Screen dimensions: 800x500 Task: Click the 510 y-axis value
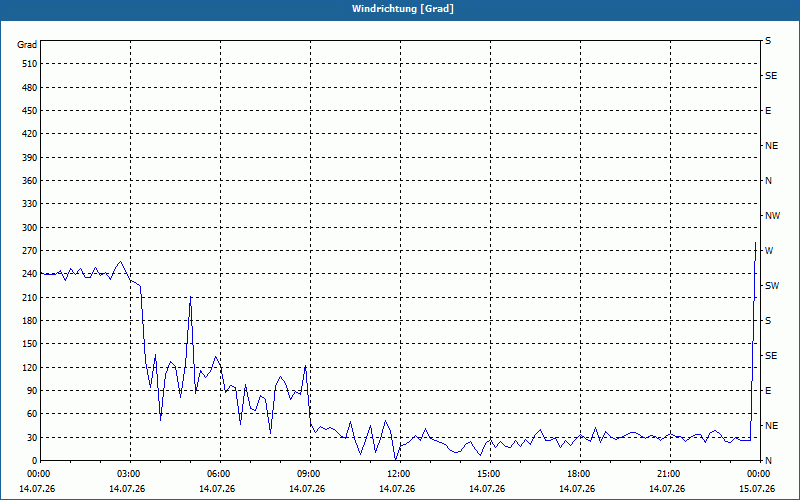click(30, 64)
